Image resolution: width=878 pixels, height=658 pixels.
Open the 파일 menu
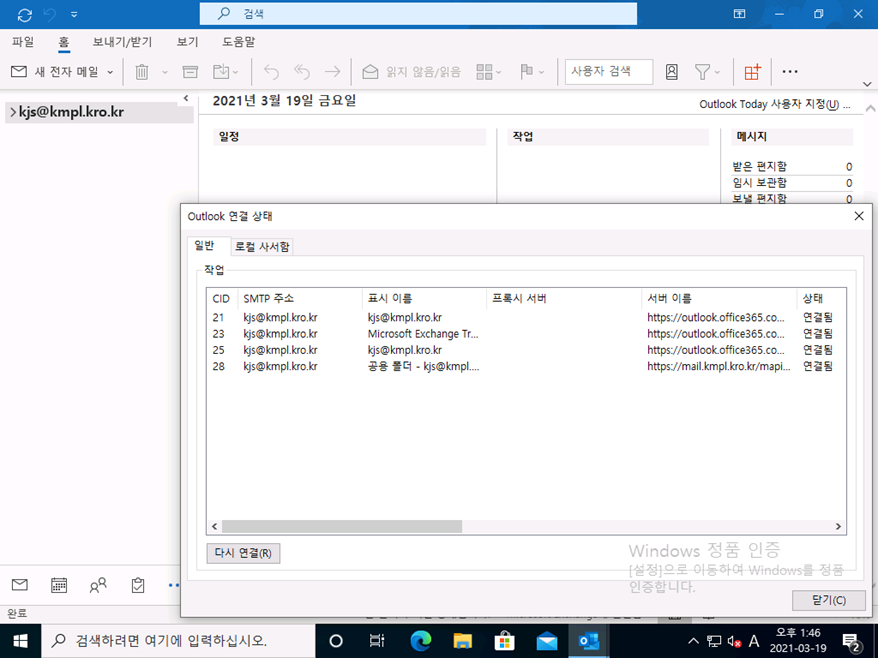[x=23, y=42]
